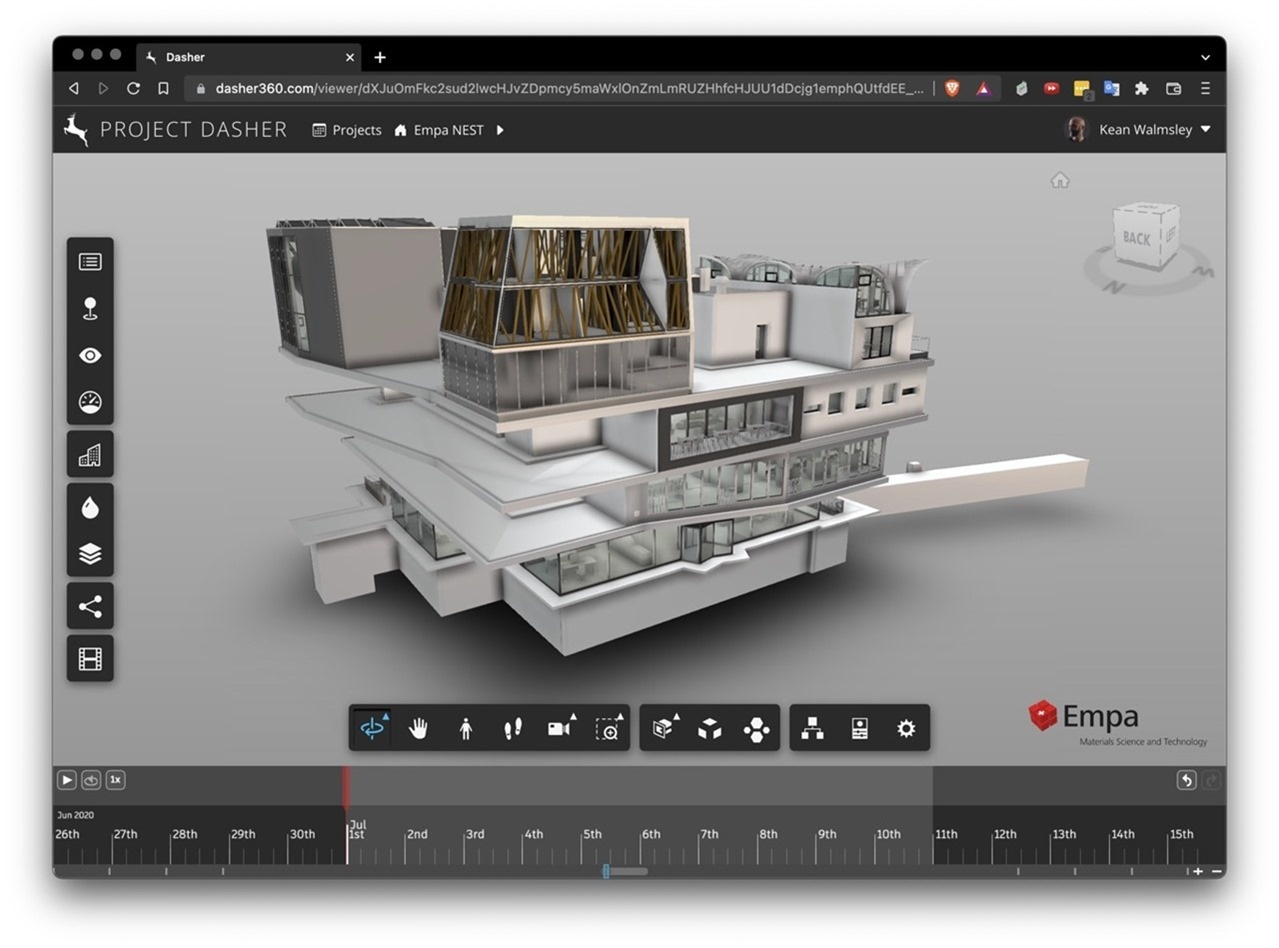The height and width of the screenshot is (948, 1279).
Task: Toggle the droplet heatmap button
Action: 90,508
